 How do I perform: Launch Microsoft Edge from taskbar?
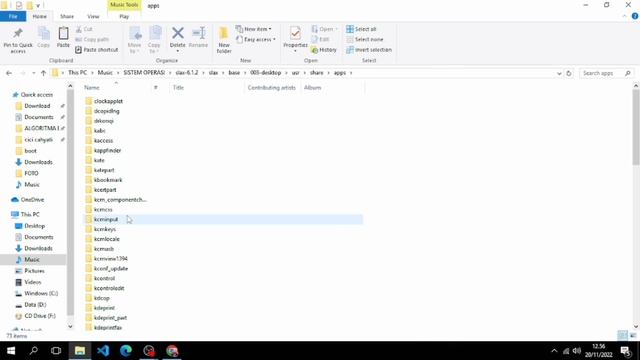(126, 351)
